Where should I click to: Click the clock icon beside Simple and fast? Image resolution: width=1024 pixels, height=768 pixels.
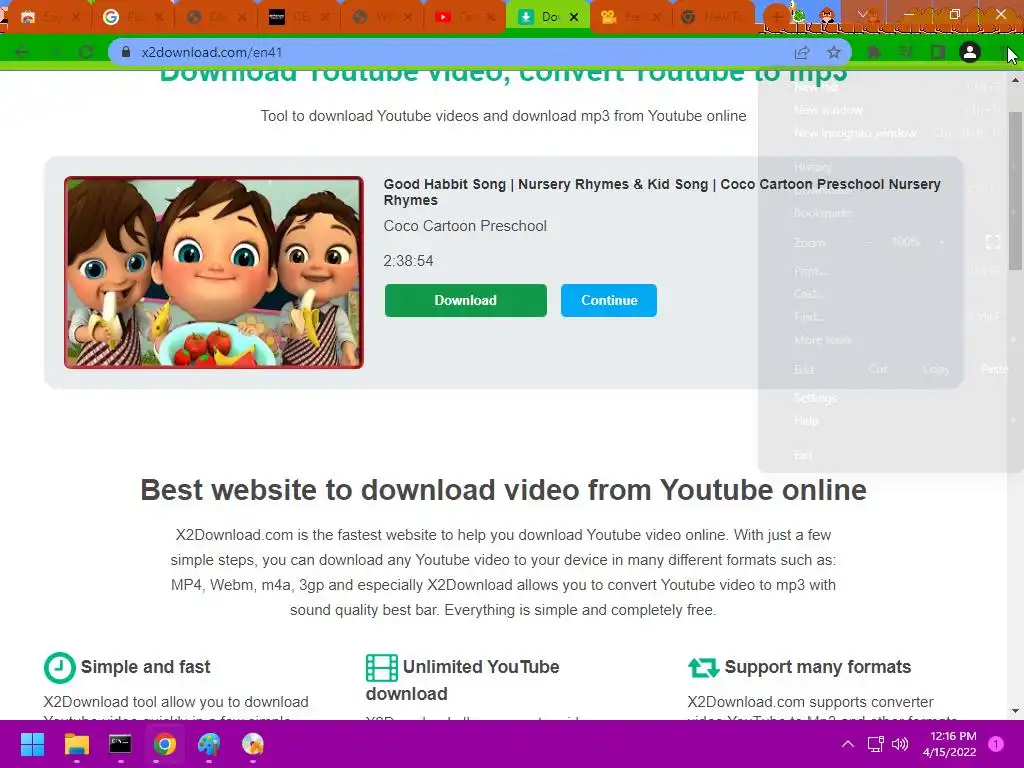coord(59,667)
